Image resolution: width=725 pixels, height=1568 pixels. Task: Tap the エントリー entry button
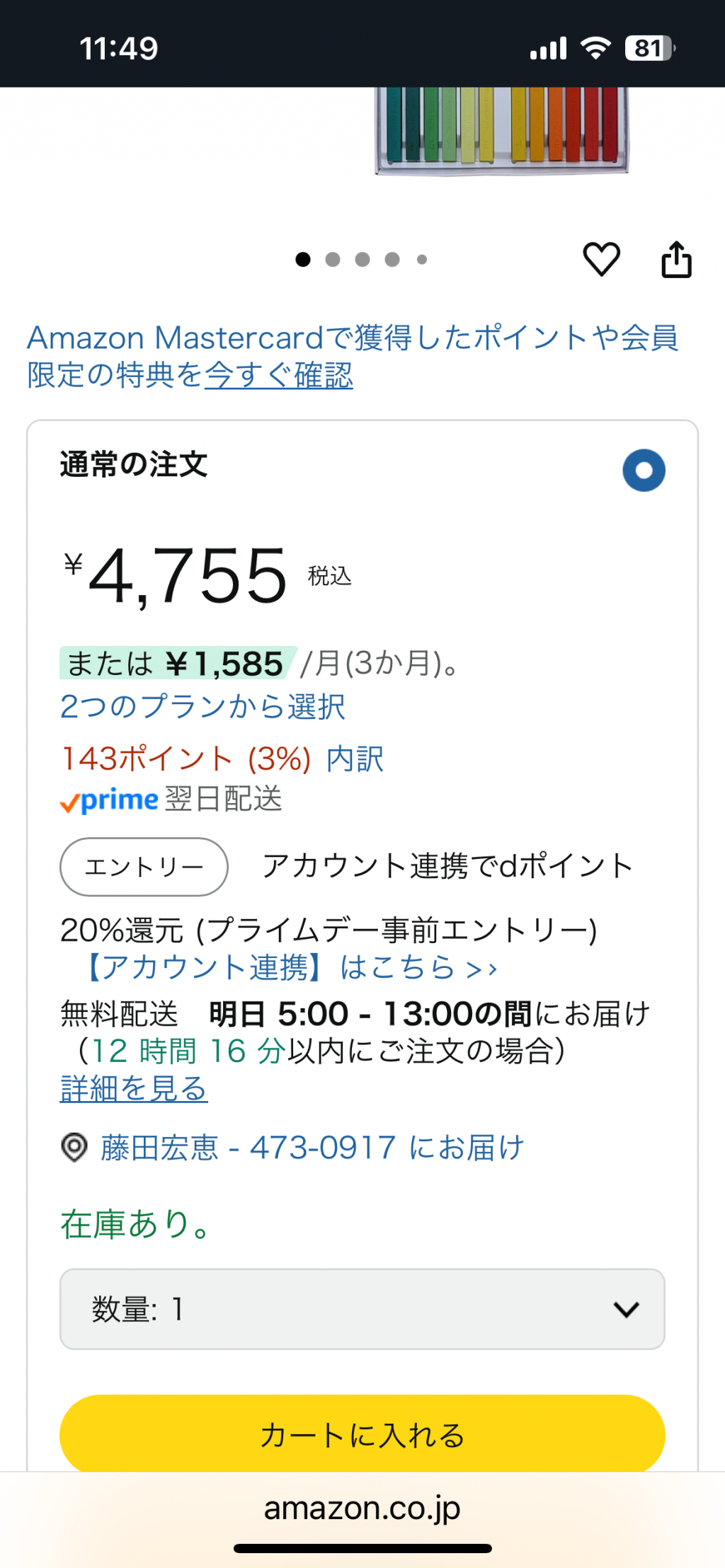pos(144,867)
